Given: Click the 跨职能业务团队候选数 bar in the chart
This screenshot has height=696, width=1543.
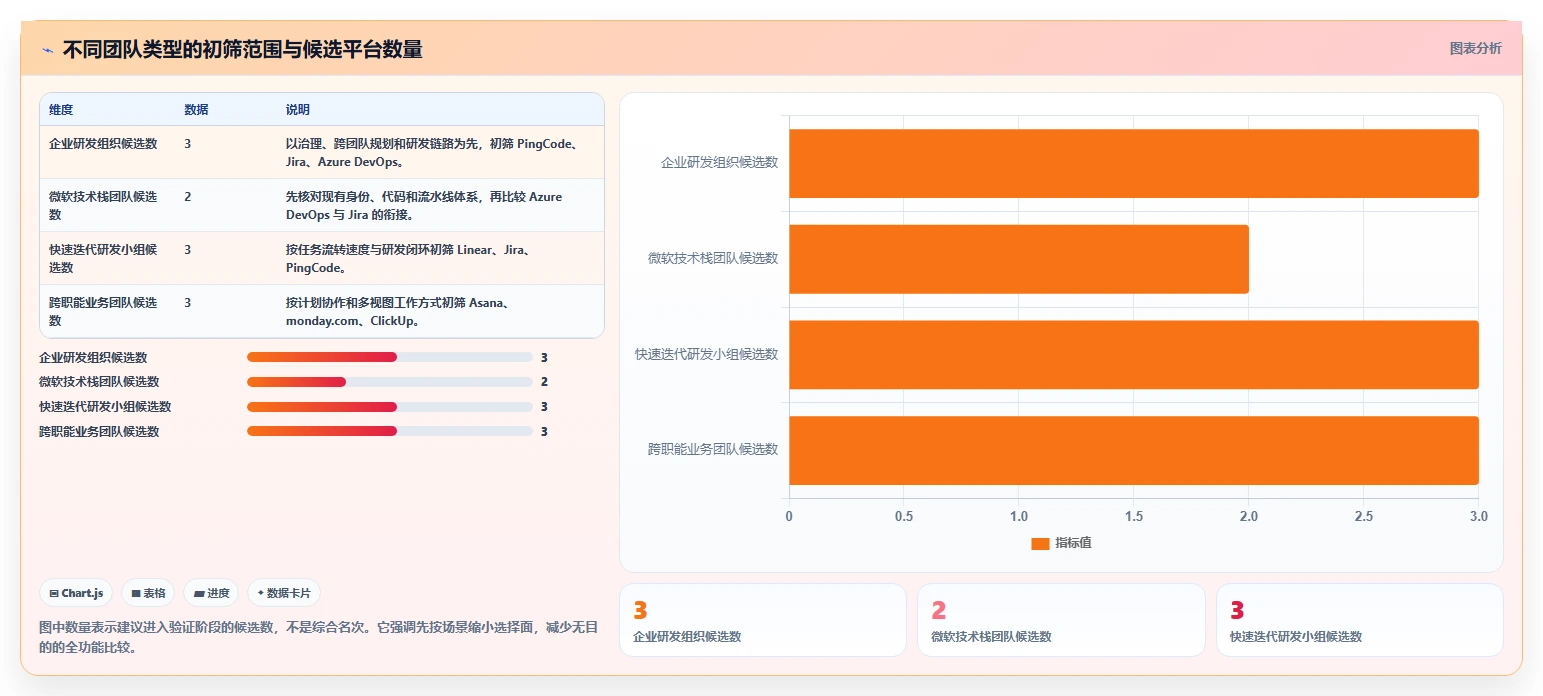Looking at the screenshot, I should point(1134,450).
